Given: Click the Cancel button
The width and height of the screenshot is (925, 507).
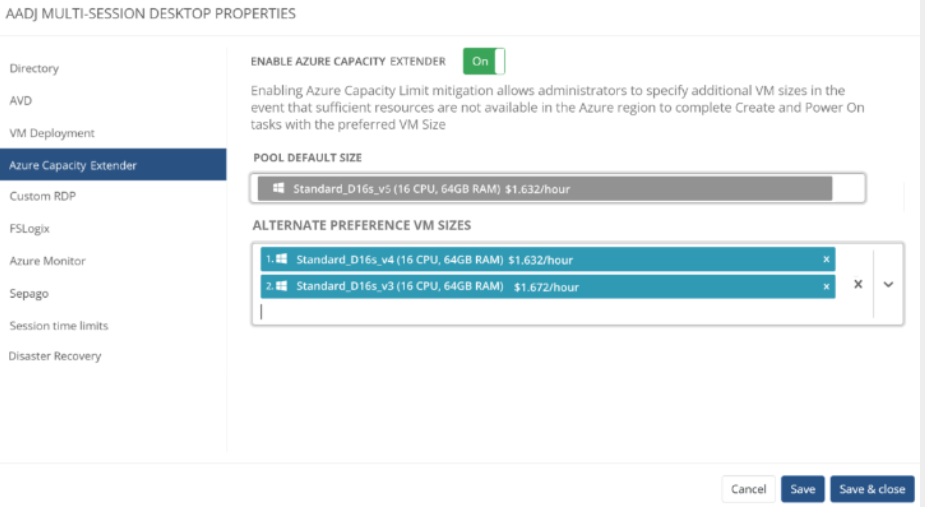Looking at the screenshot, I should coord(748,489).
